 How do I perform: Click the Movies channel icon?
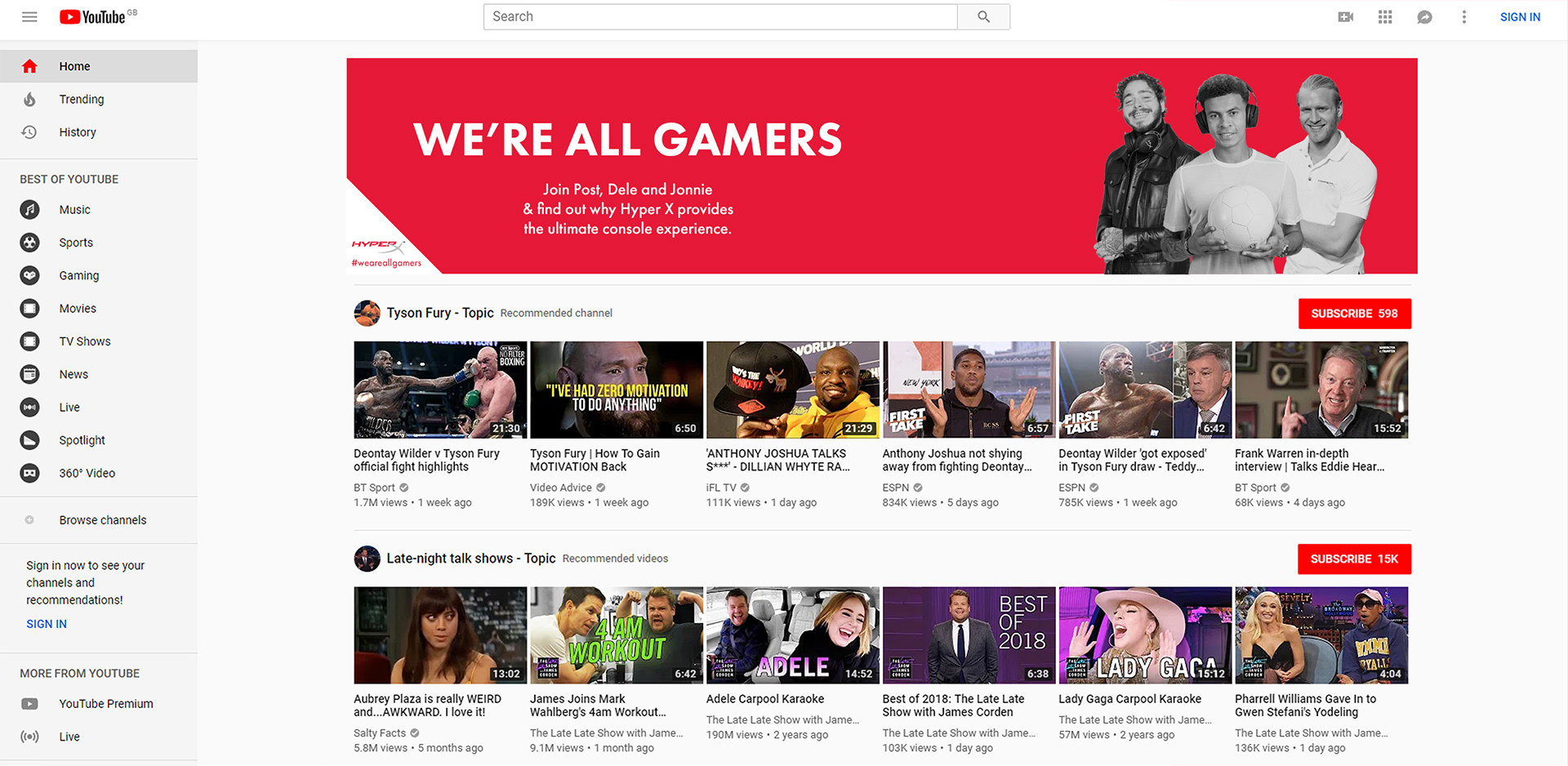tap(29, 308)
